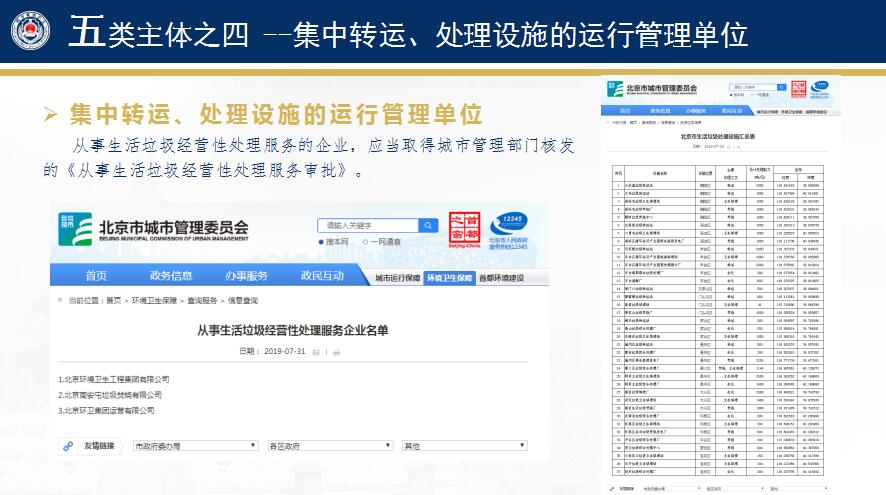886x495 pixels.
Task: Expand the 市政府委办局 dropdown
Action: point(196,446)
